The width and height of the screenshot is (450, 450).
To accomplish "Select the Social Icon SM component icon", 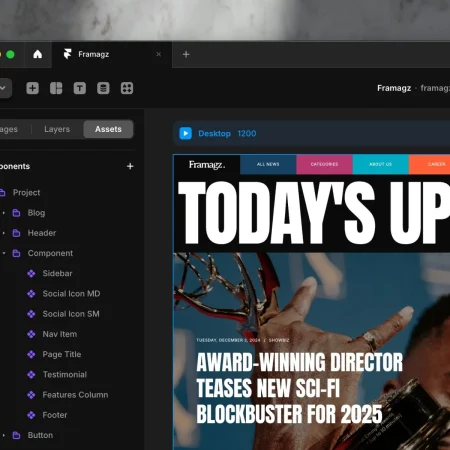I will tap(31, 314).
